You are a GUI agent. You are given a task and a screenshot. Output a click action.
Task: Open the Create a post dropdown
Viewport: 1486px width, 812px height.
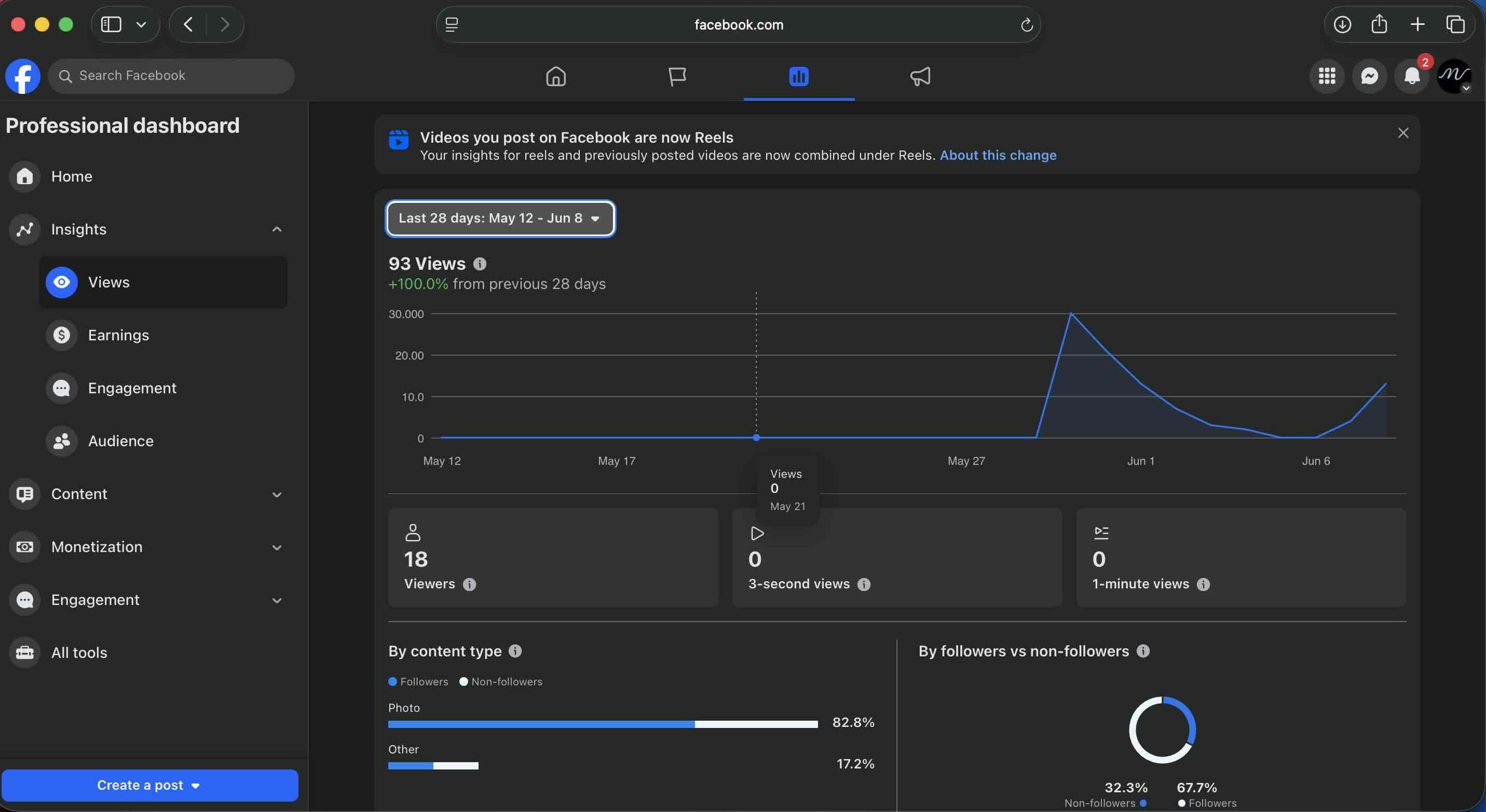[x=149, y=786]
